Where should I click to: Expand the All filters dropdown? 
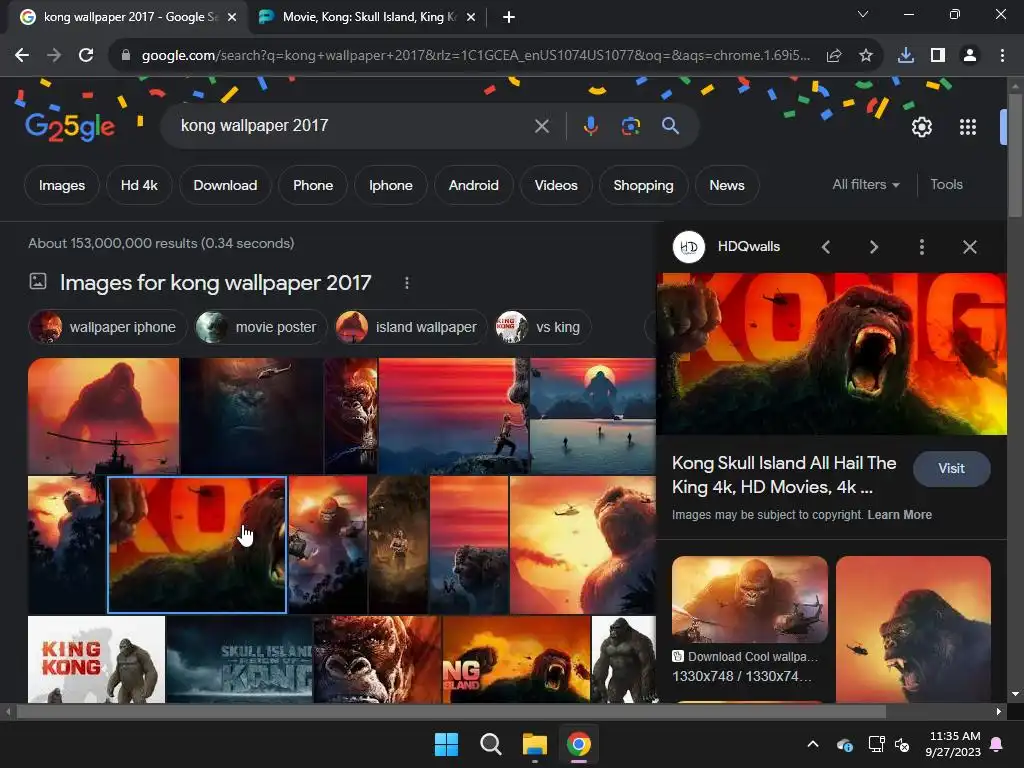866,185
